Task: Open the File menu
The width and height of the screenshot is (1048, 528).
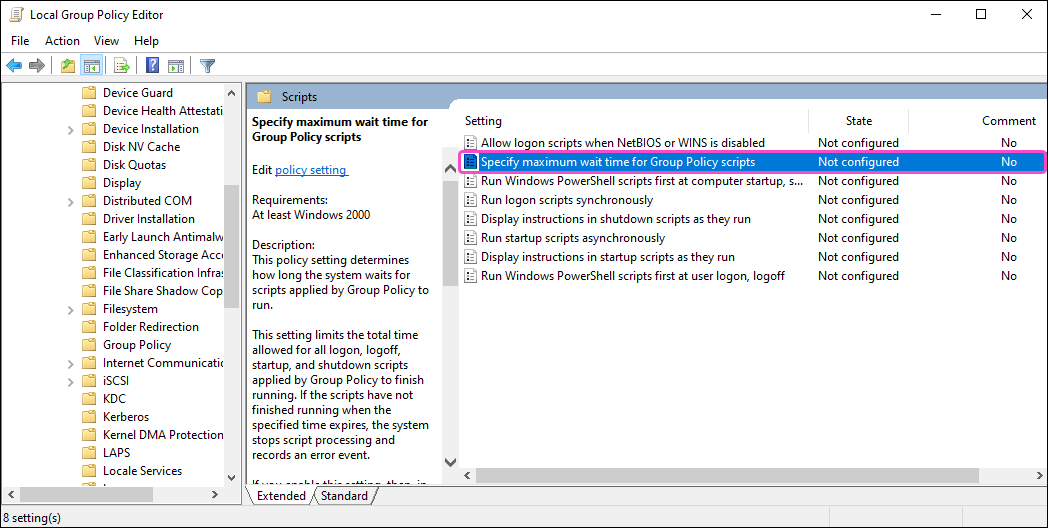Action: [20, 41]
